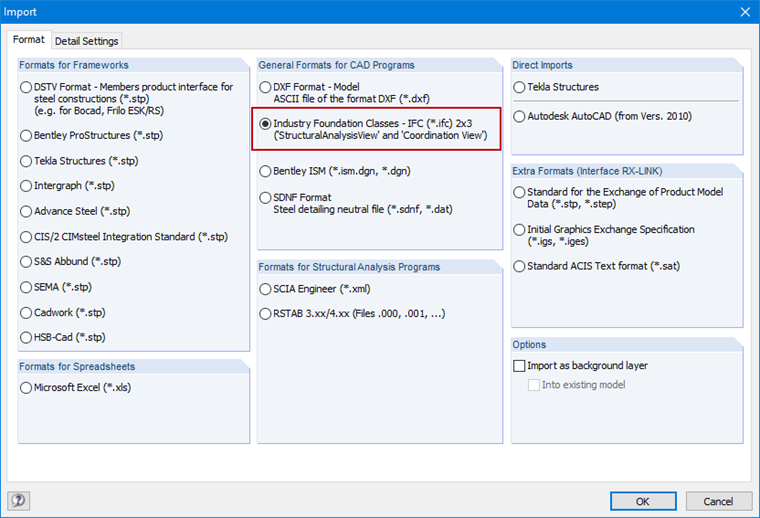Image resolution: width=760 pixels, height=518 pixels.
Task: Click the help icon at bottom left
Action: tap(18, 500)
